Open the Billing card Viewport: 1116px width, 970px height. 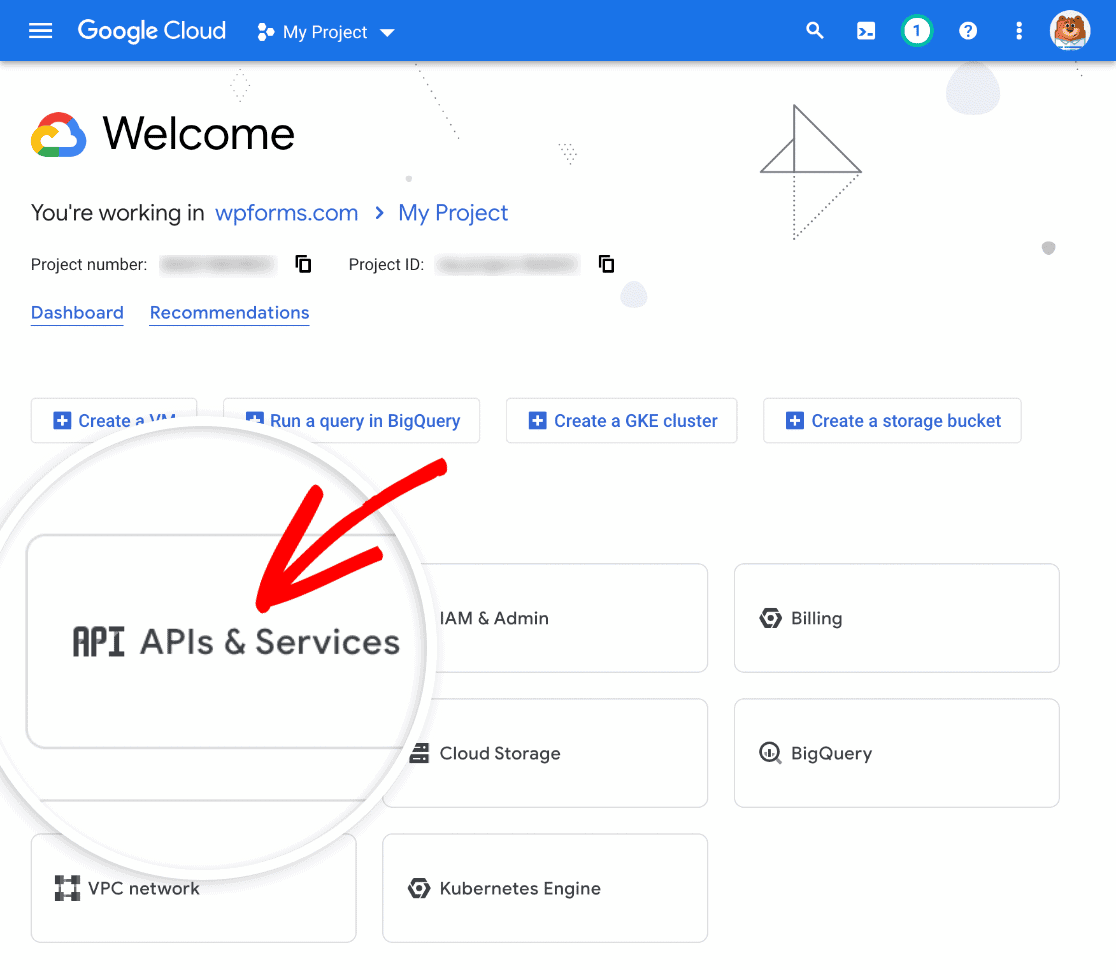pyautogui.click(x=897, y=618)
